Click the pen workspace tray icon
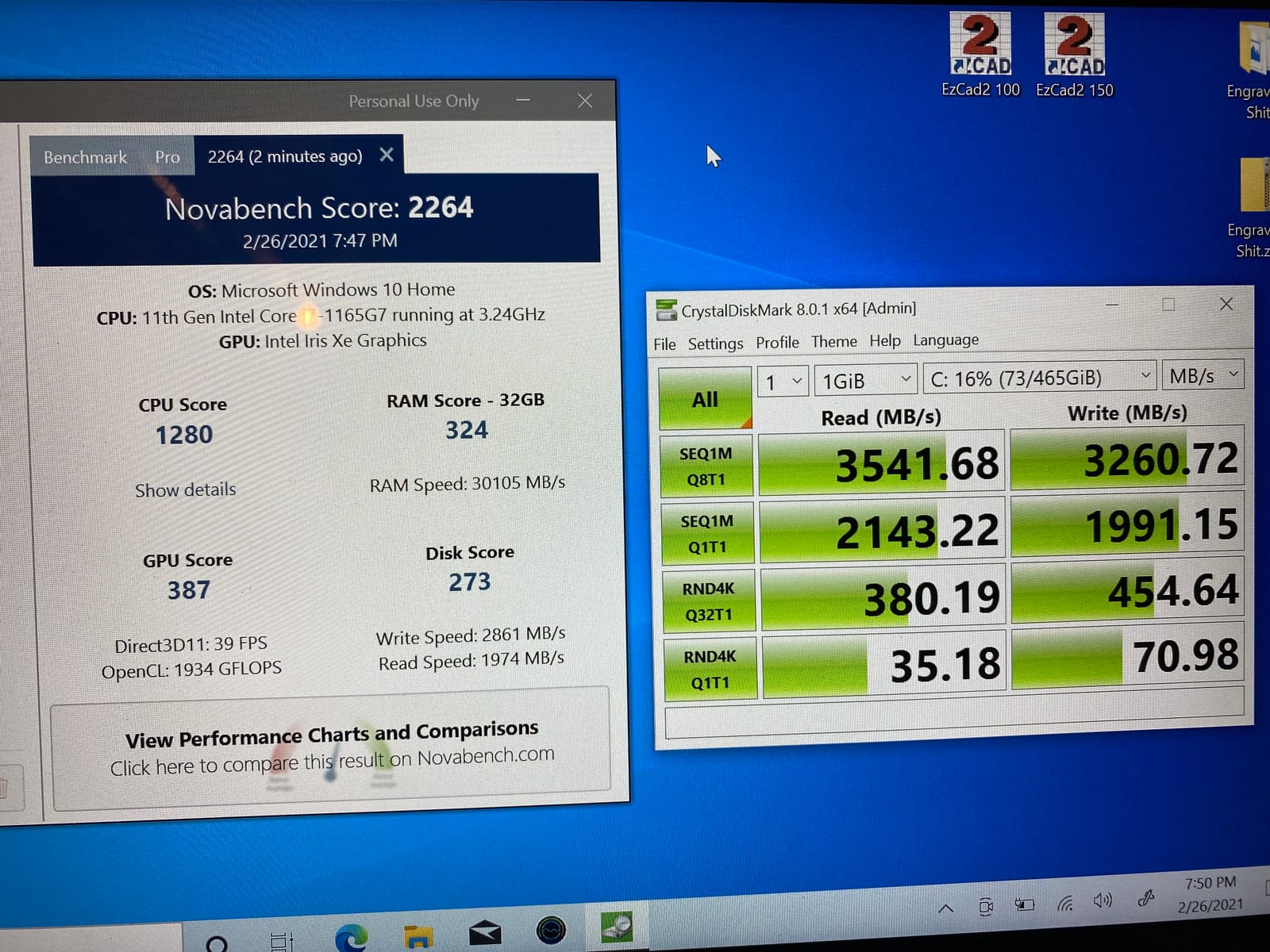 [x=1145, y=899]
